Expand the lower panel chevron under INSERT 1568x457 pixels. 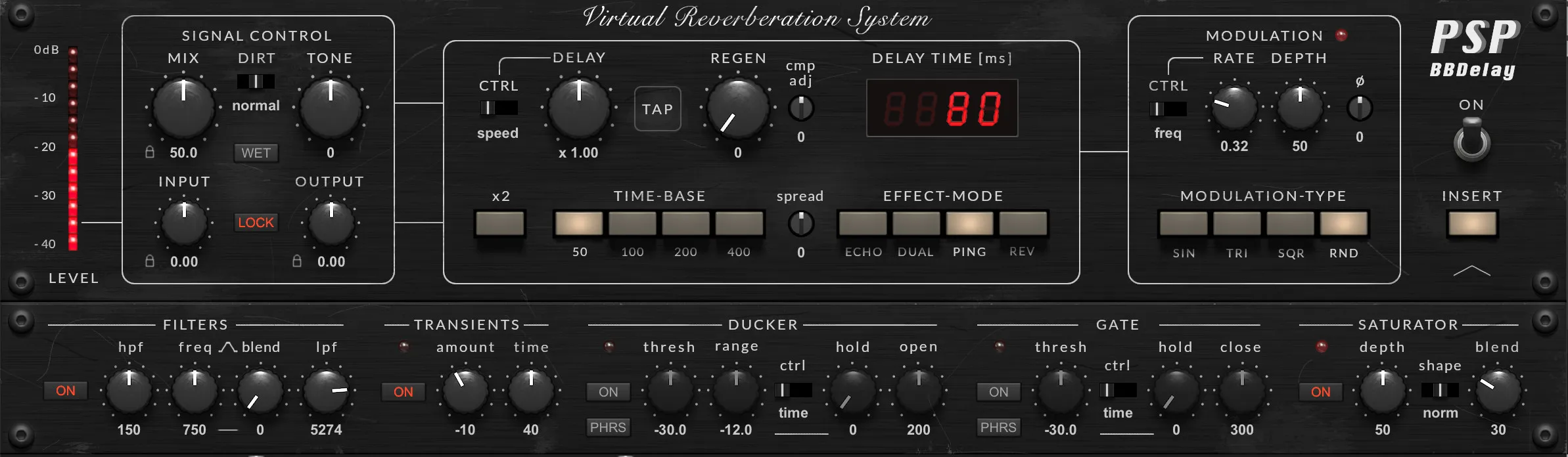pyautogui.click(x=1472, y=271)
